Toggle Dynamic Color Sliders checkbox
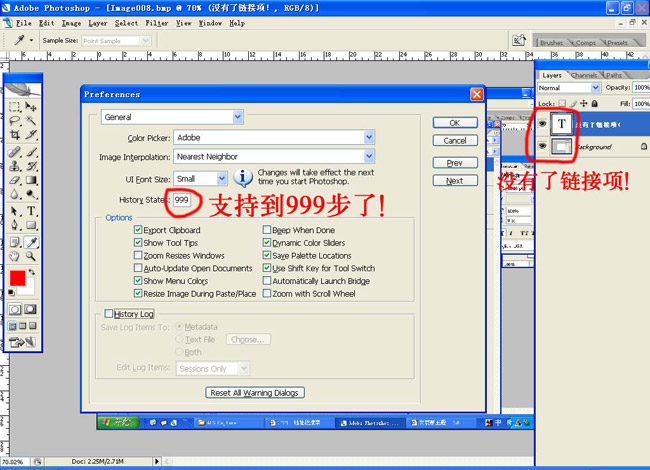Image resolution: width=650 pixels, height=470 pixels. 267,242
